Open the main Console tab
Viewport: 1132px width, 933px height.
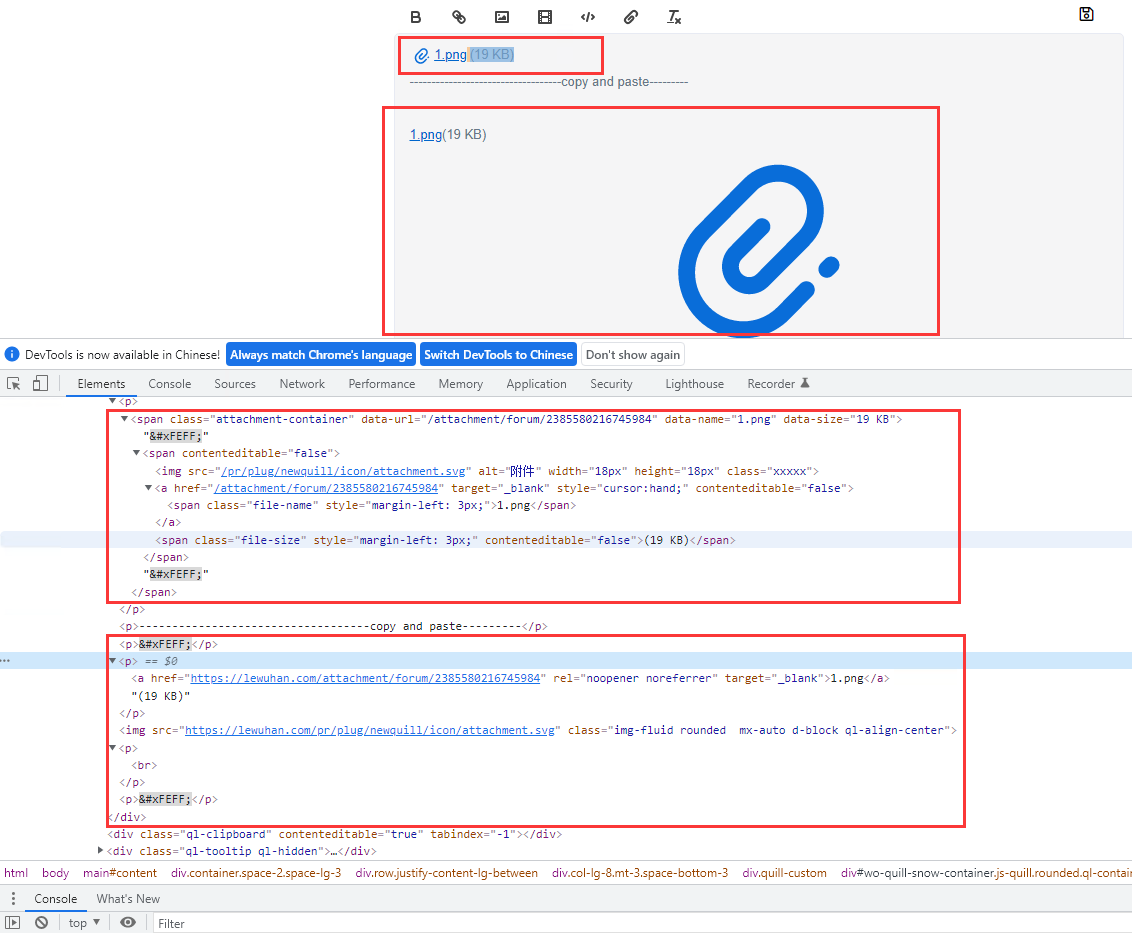(170, 384)
